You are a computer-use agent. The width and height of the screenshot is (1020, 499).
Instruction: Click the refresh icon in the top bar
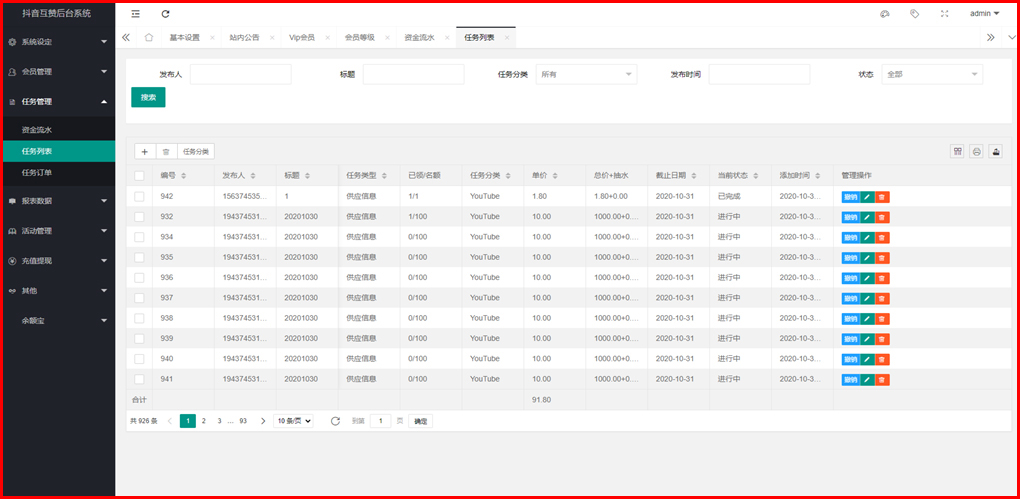pos(165,14)
